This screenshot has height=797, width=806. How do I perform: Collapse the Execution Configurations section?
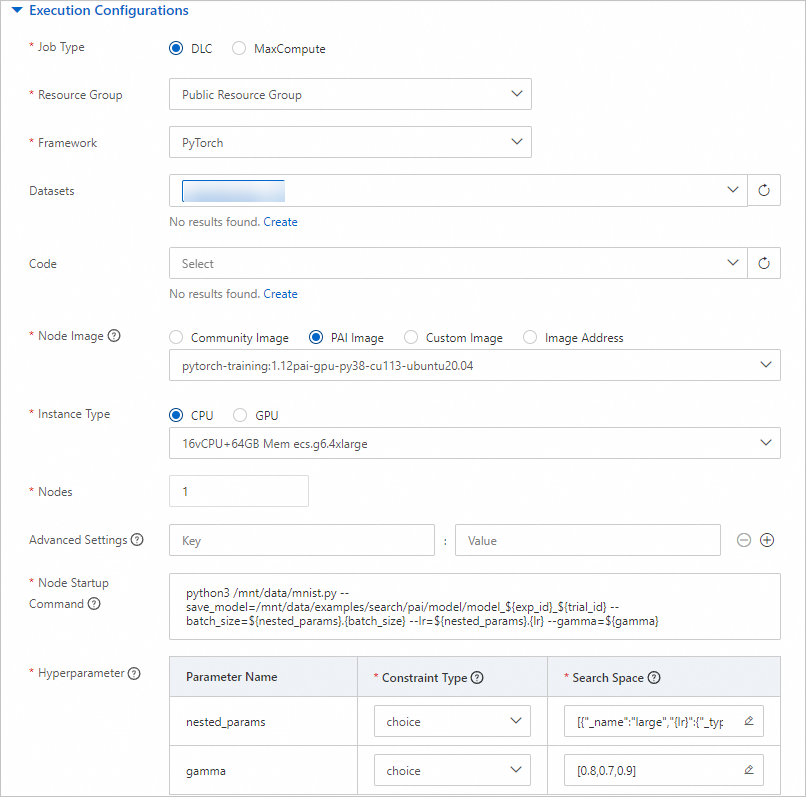(x=16, y=11)
